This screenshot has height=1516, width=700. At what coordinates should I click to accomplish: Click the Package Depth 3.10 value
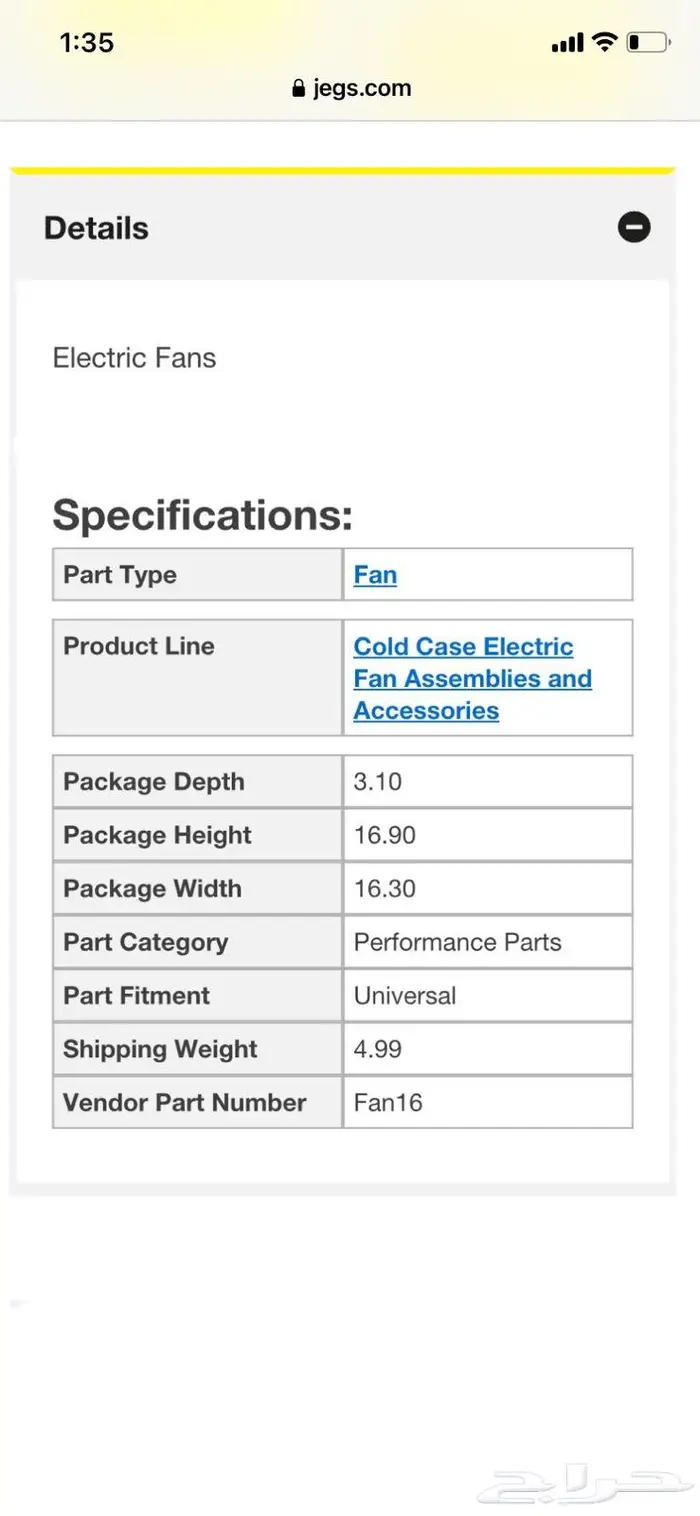pyautogui.click(x=378, y=781)
